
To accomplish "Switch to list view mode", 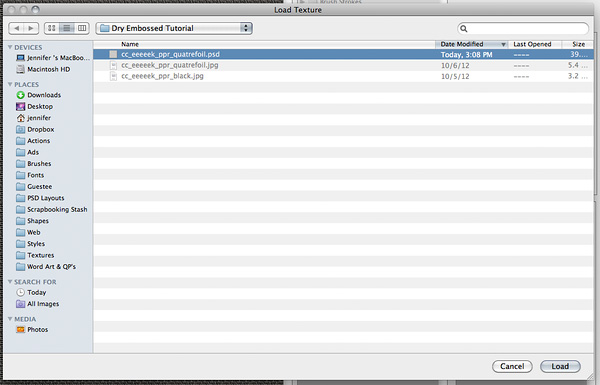I will point(67,28).
